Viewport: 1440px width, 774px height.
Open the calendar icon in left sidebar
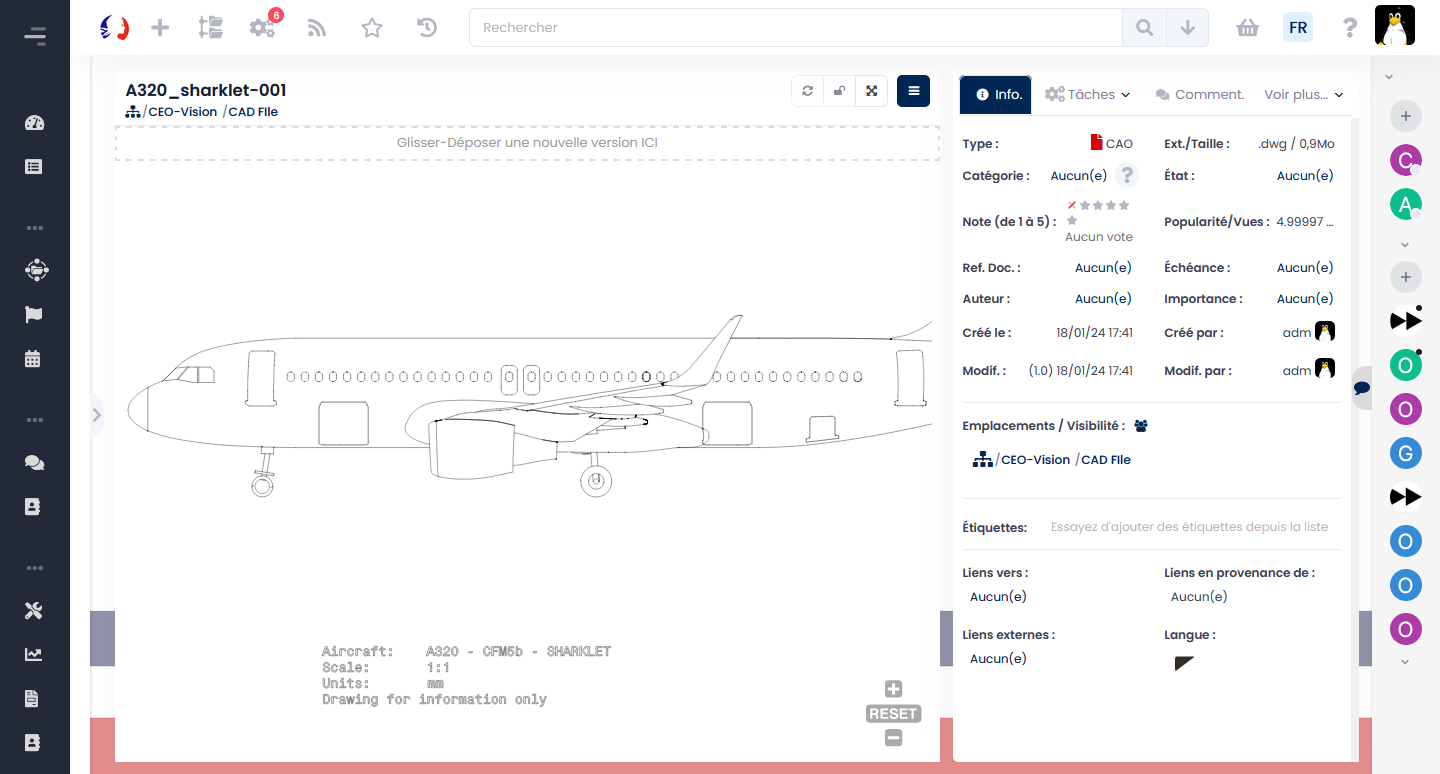tap(34, 358)
